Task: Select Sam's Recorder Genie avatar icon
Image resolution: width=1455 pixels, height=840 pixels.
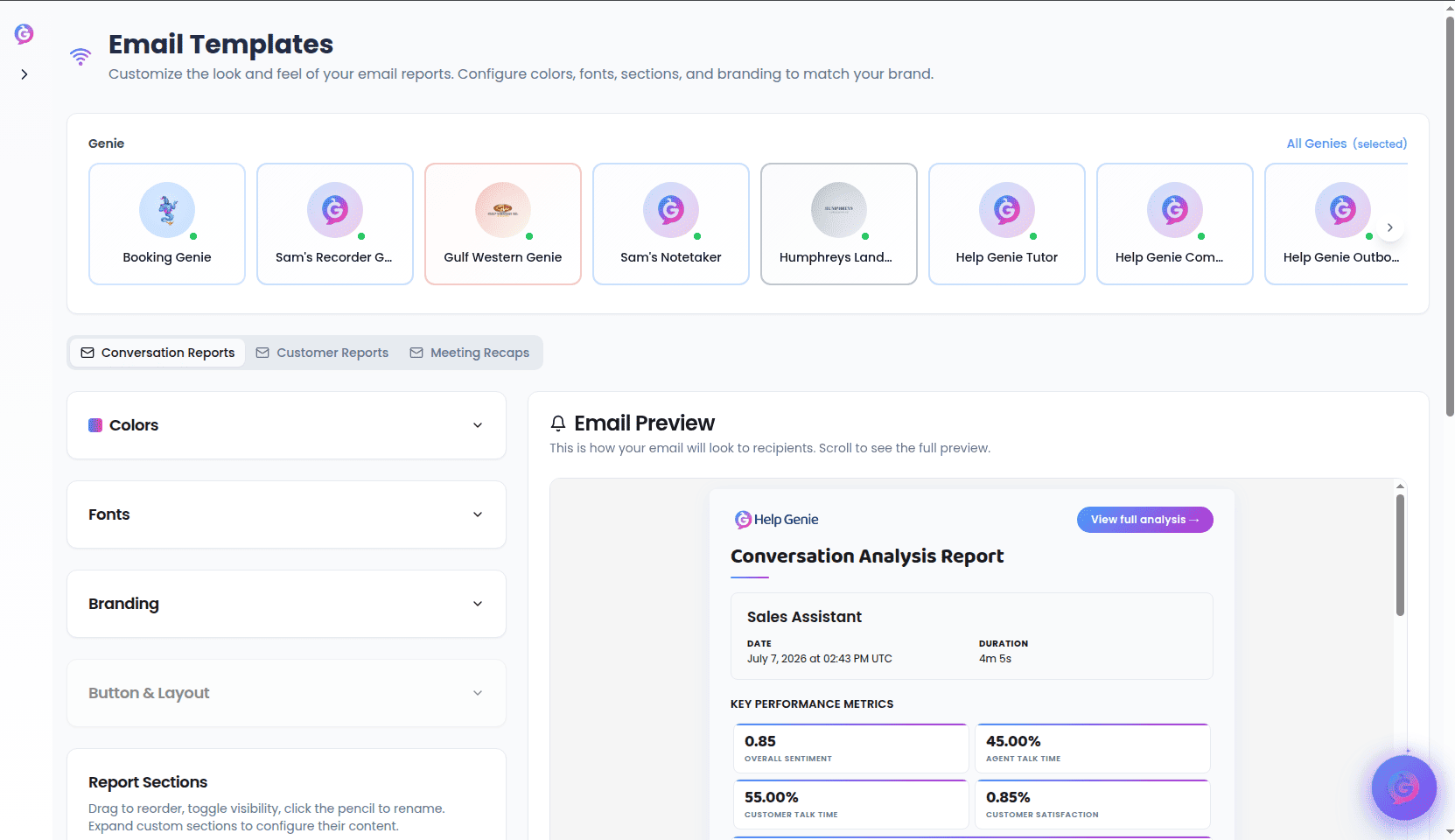Action: [x=335, y=210]
